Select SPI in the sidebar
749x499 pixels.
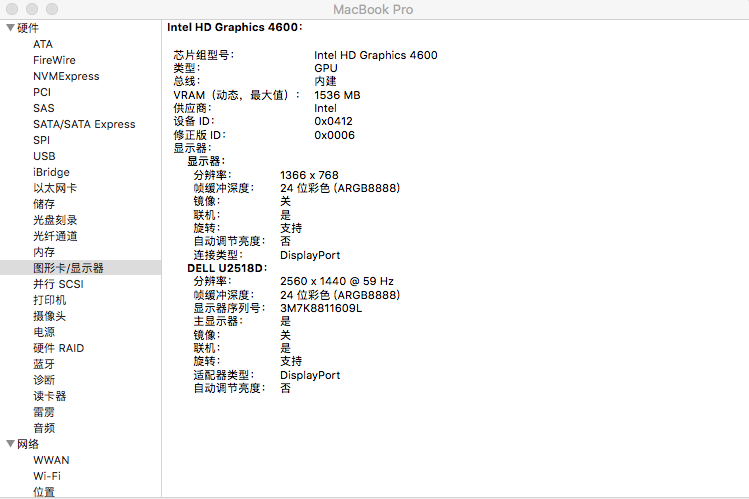click(41, 140)
